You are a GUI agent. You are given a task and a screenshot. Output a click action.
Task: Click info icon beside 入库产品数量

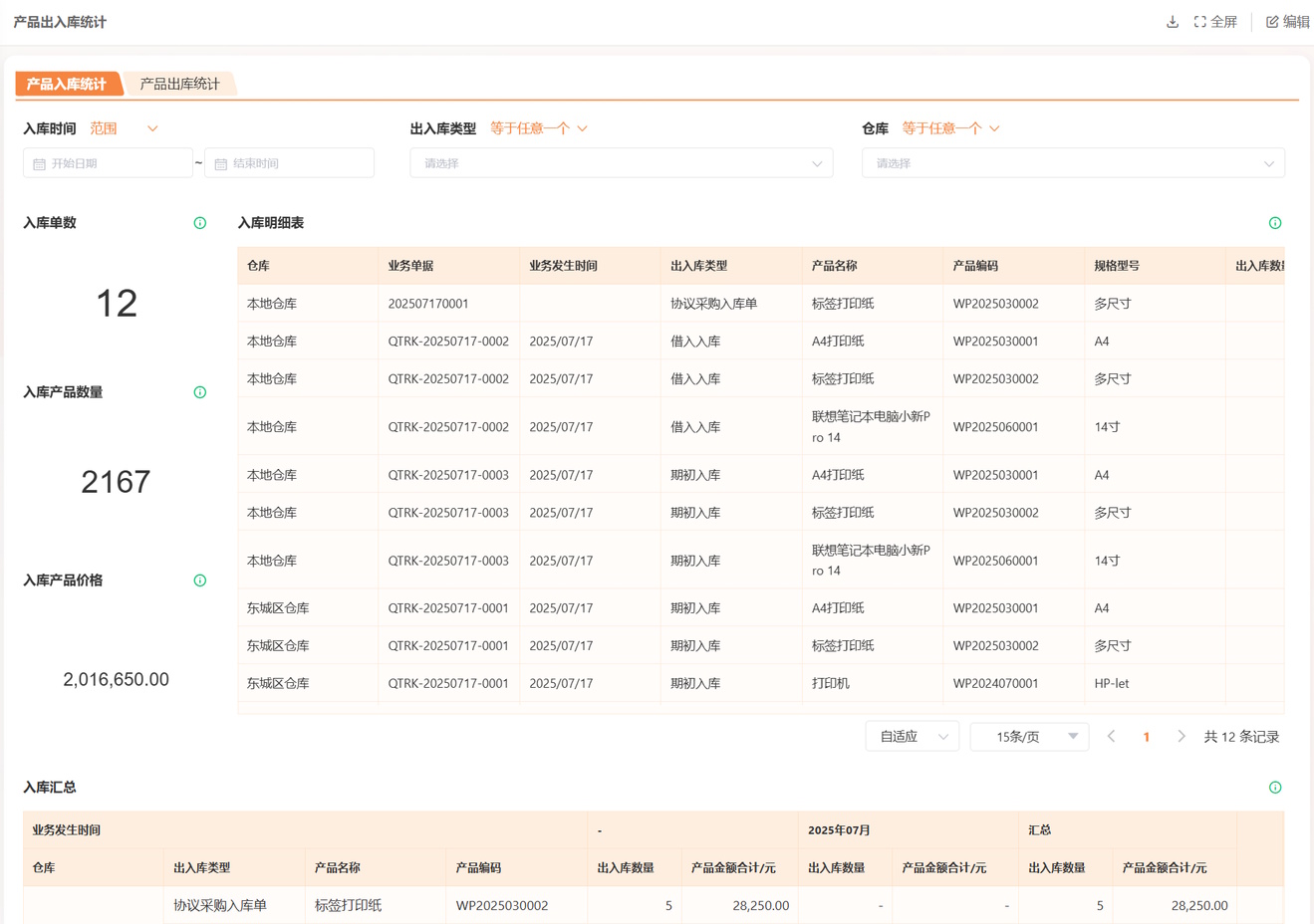tap(200, 392)
